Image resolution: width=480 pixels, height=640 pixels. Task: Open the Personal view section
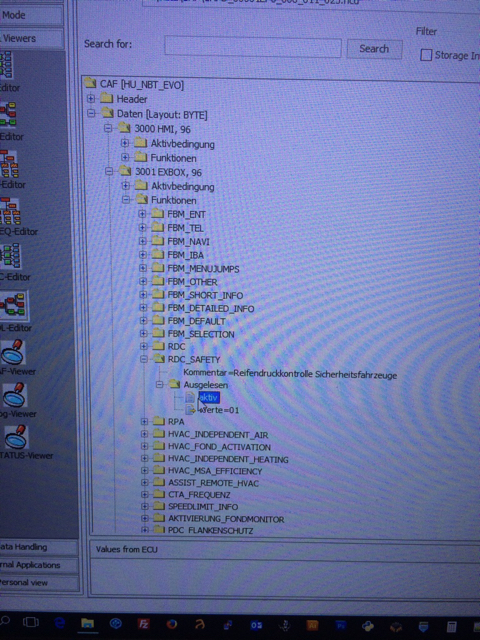click(x=39, y=583)
